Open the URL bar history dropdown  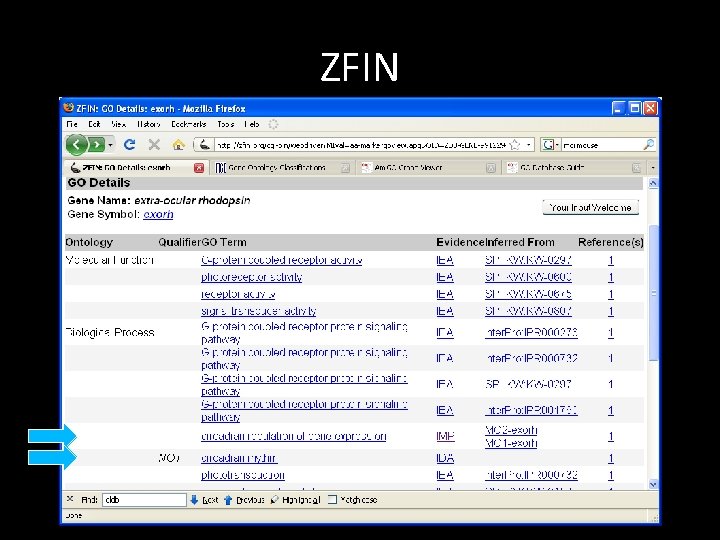tap(529, 145)
